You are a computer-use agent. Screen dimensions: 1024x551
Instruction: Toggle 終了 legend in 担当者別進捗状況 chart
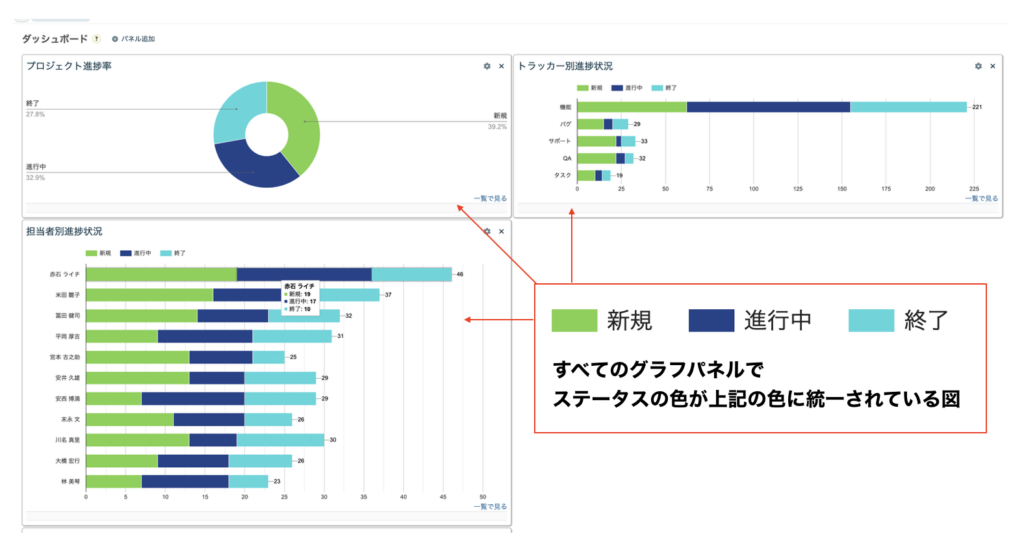[x=173, y=253]
